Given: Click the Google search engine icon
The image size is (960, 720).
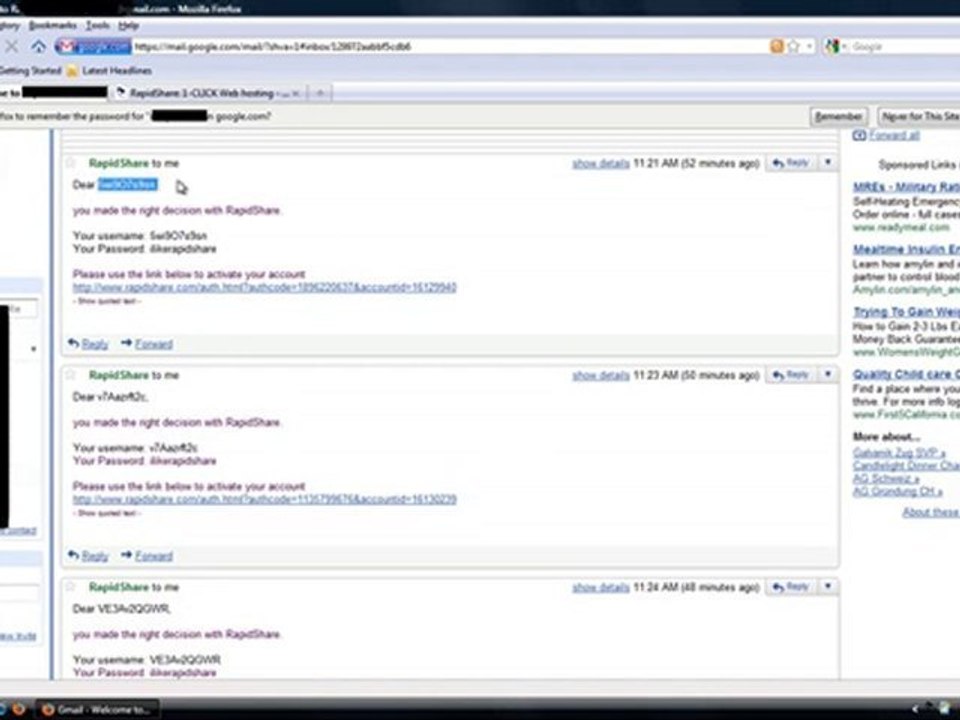Looking at the screenshot, I should 832,47.
